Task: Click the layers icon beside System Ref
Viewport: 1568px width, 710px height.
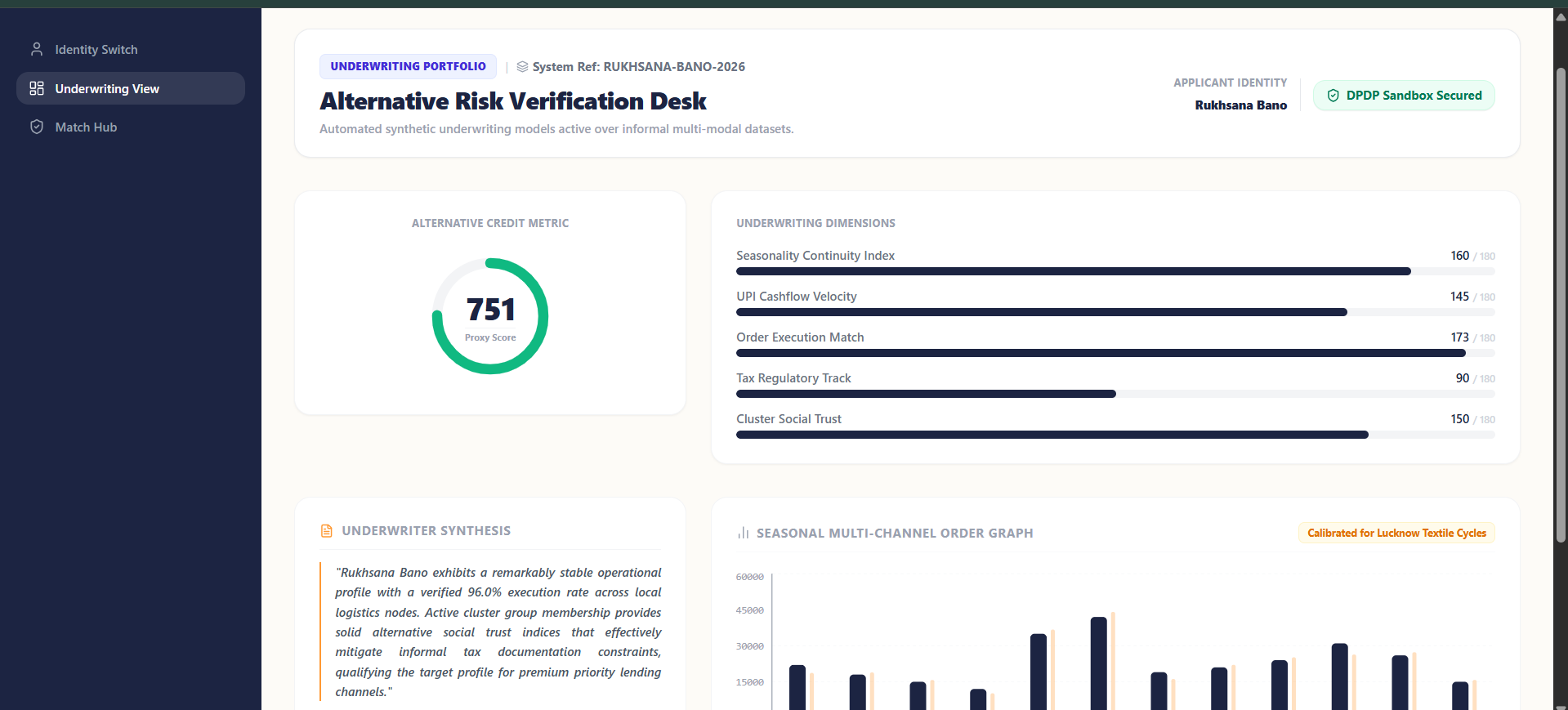Action: tap(522, 67)
